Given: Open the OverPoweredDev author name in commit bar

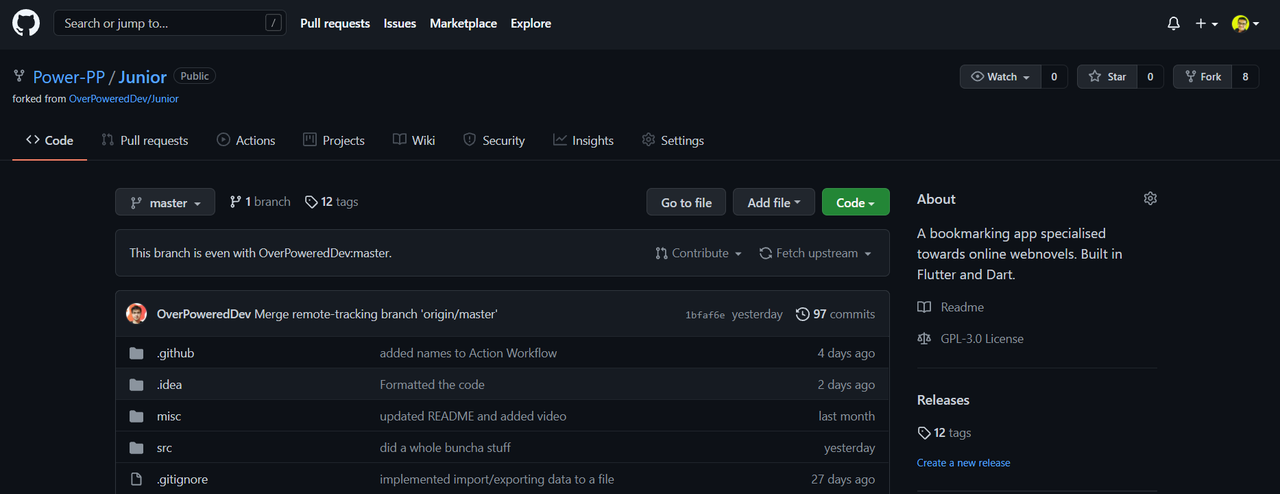Looking at the screenshot, I should pos(204,314).
